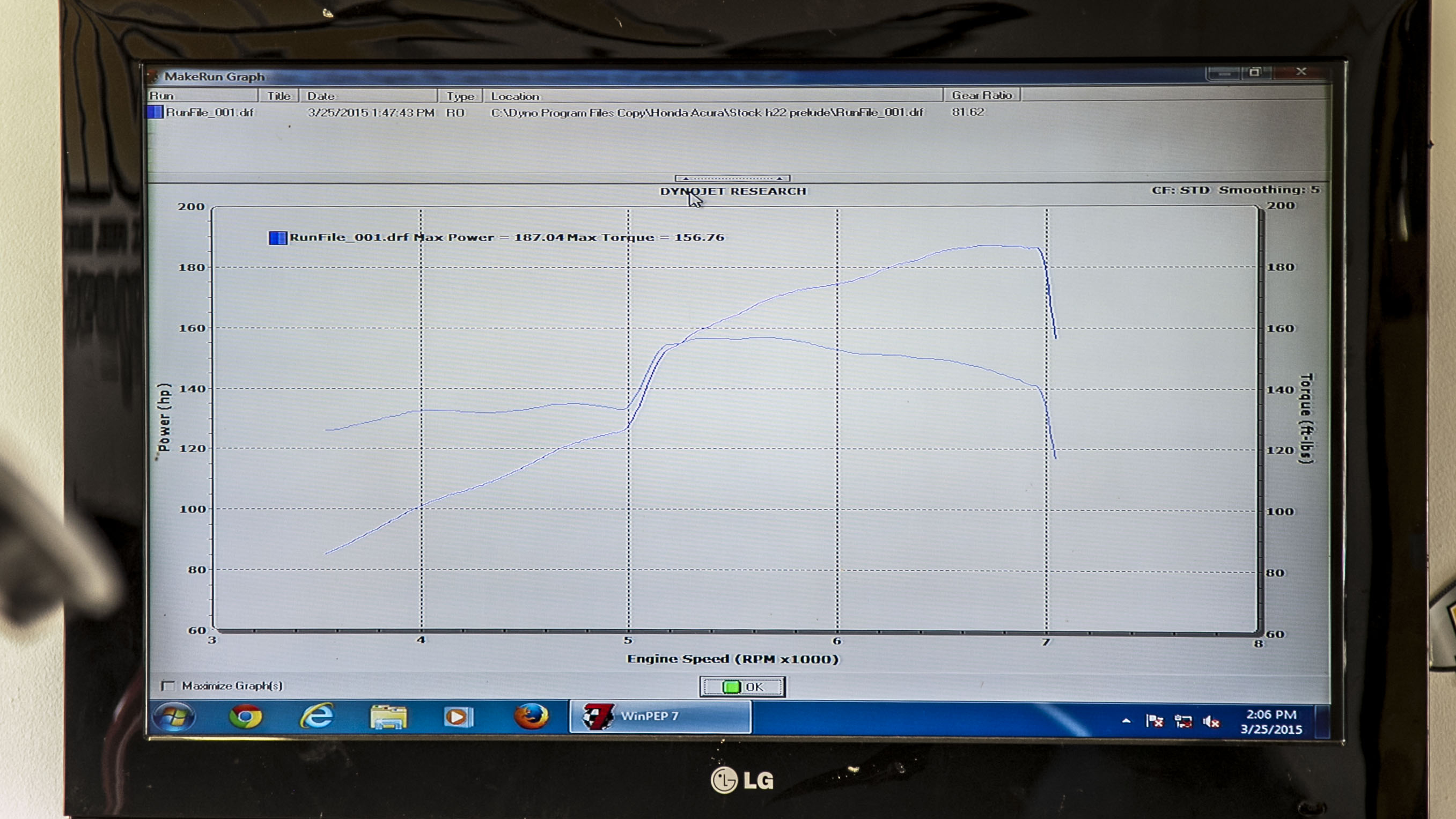Enable the Maximize Graph(s) checkbox
The height and width of the screenshot is (819, 1456).
(168, 685)
